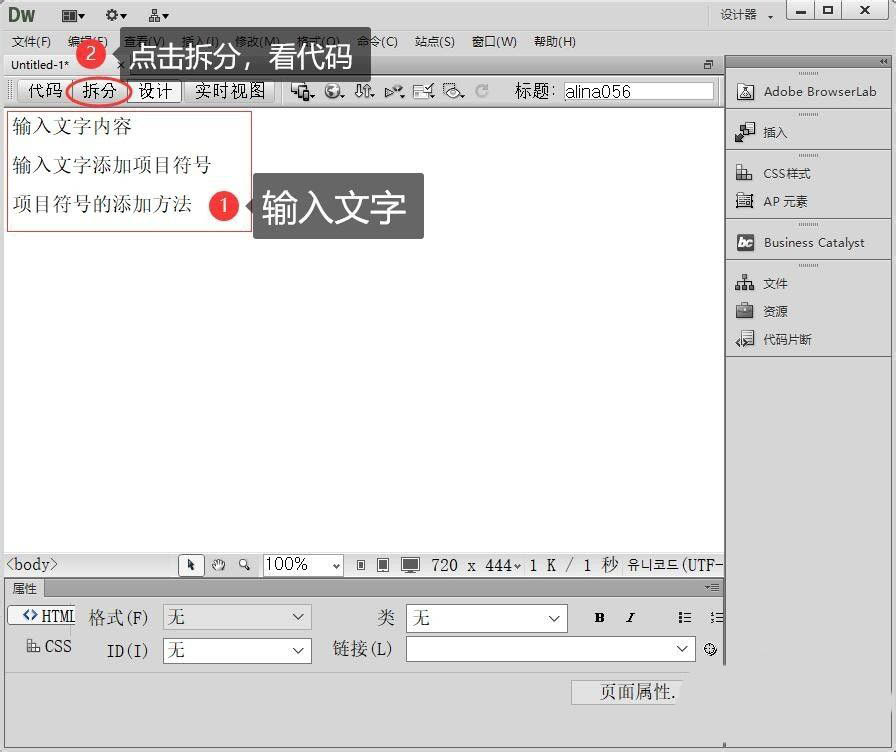Open Multiscreen preview in the document toolbar
Image resolution: width=896 pixels, height=752 pixels.
pos(300,91)
